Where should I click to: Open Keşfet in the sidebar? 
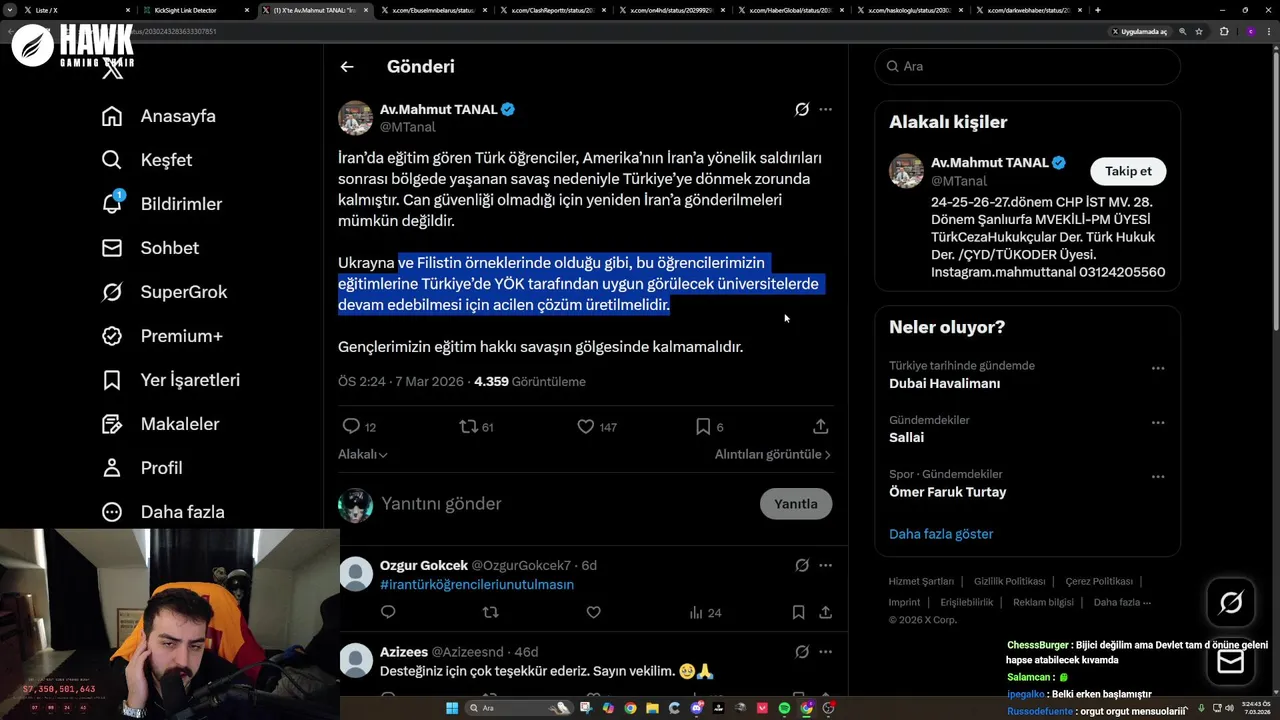(147, 160)
